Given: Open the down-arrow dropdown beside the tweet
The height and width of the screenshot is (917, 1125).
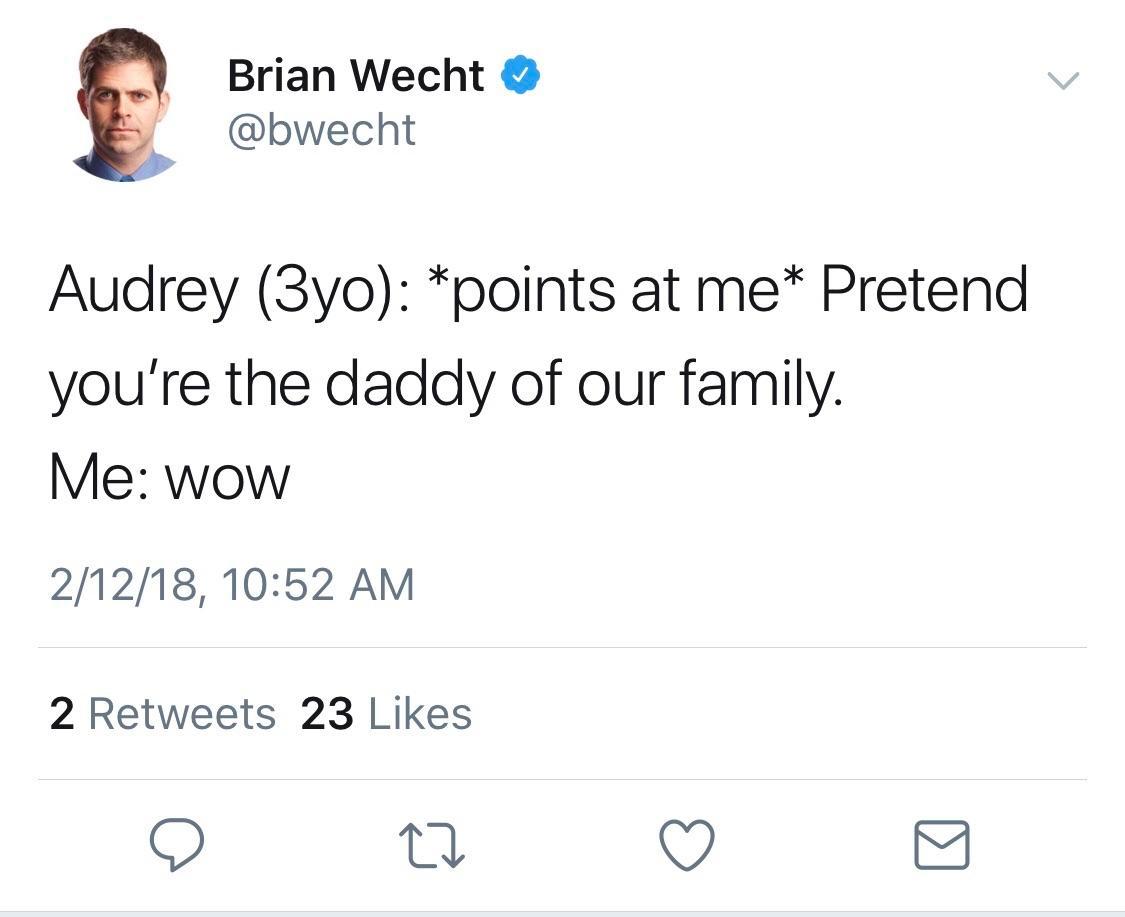Looking at the screenshot, I should (1065, 79).
